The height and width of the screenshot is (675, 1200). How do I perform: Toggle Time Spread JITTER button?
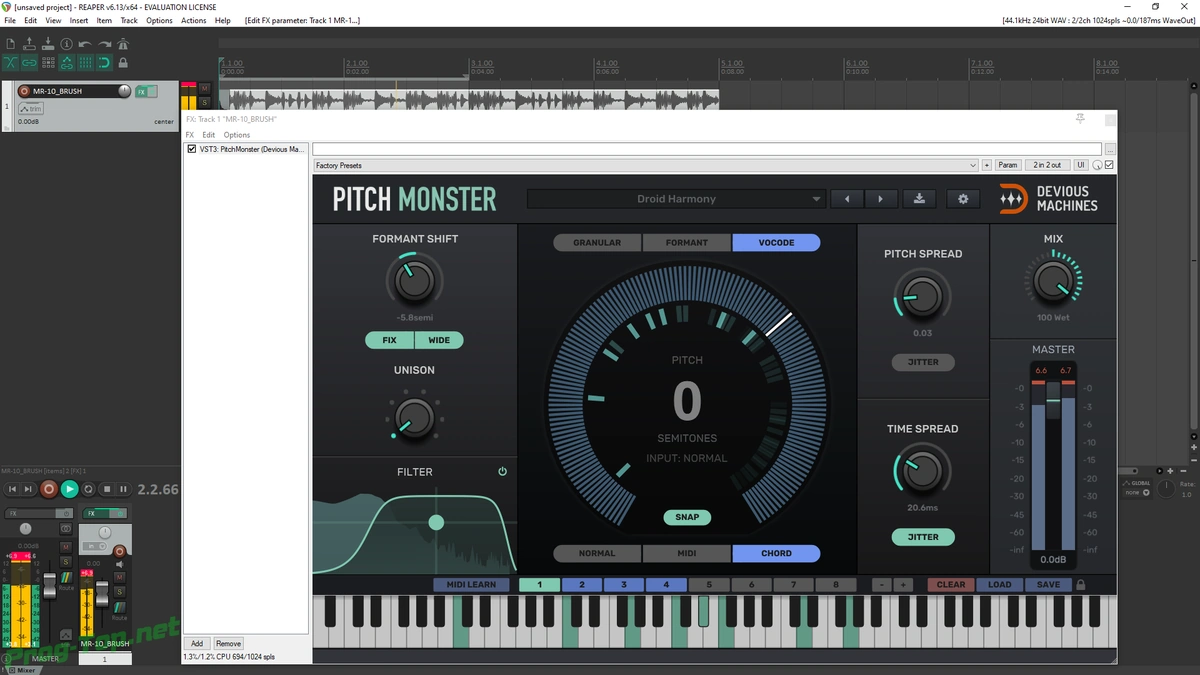point(923,537)
